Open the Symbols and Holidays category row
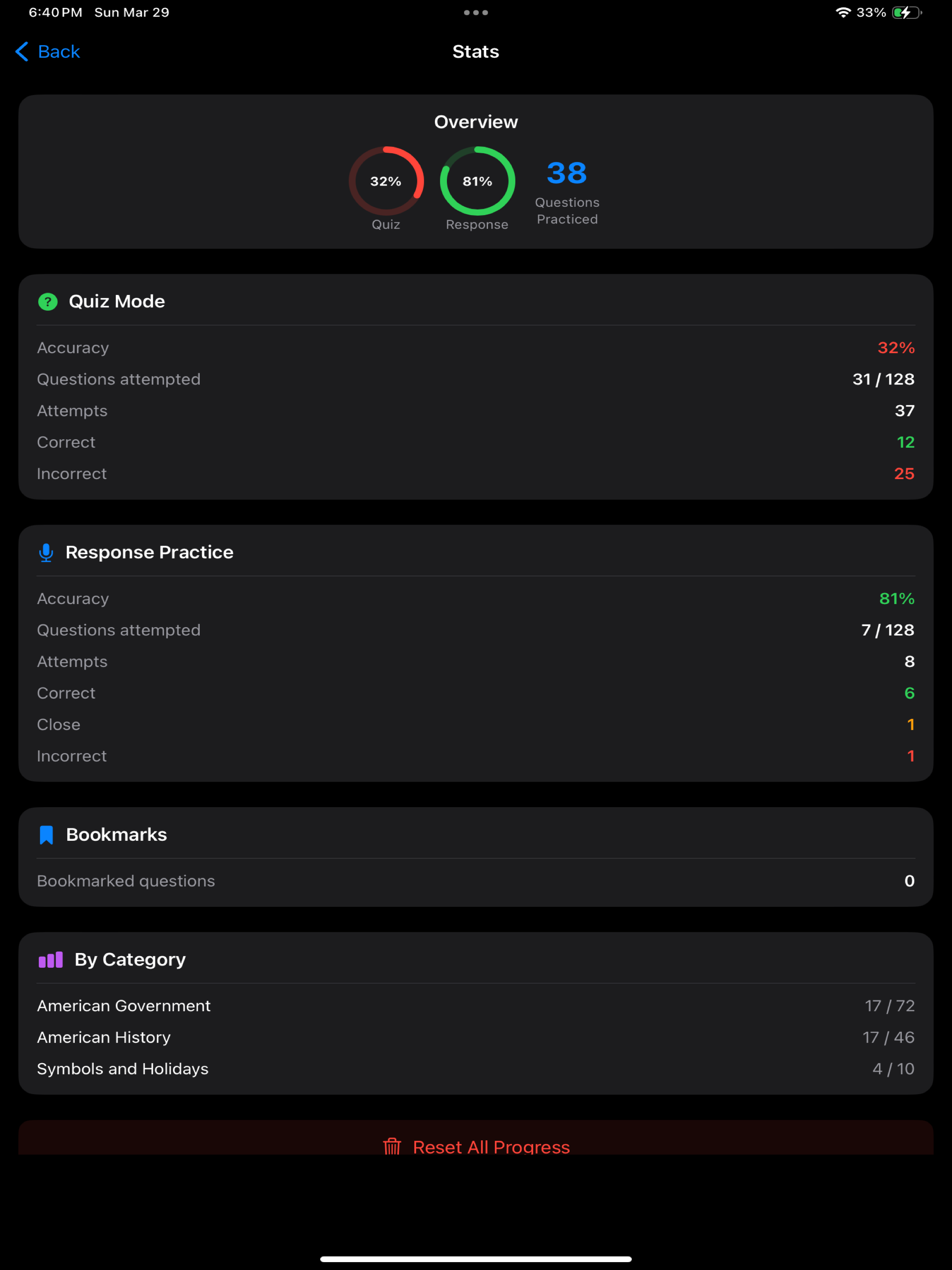952x1270 pixels. click(x=476, y=1069)
